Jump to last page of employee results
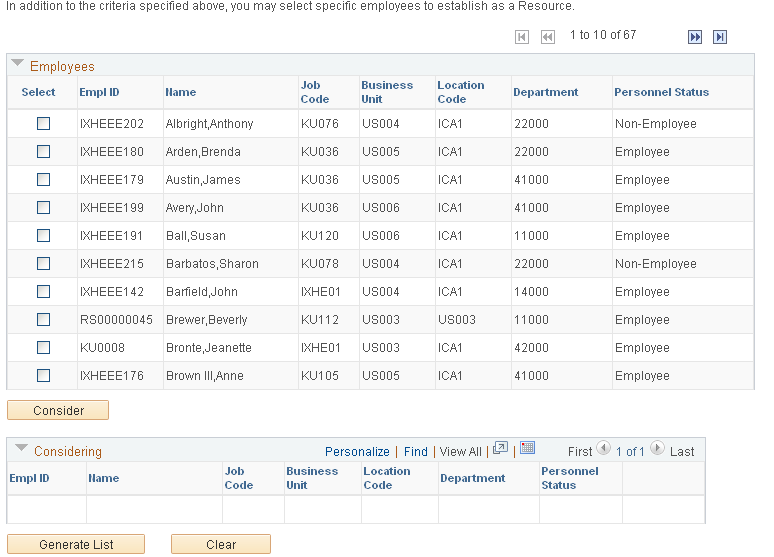 click(x=720, y=37)
